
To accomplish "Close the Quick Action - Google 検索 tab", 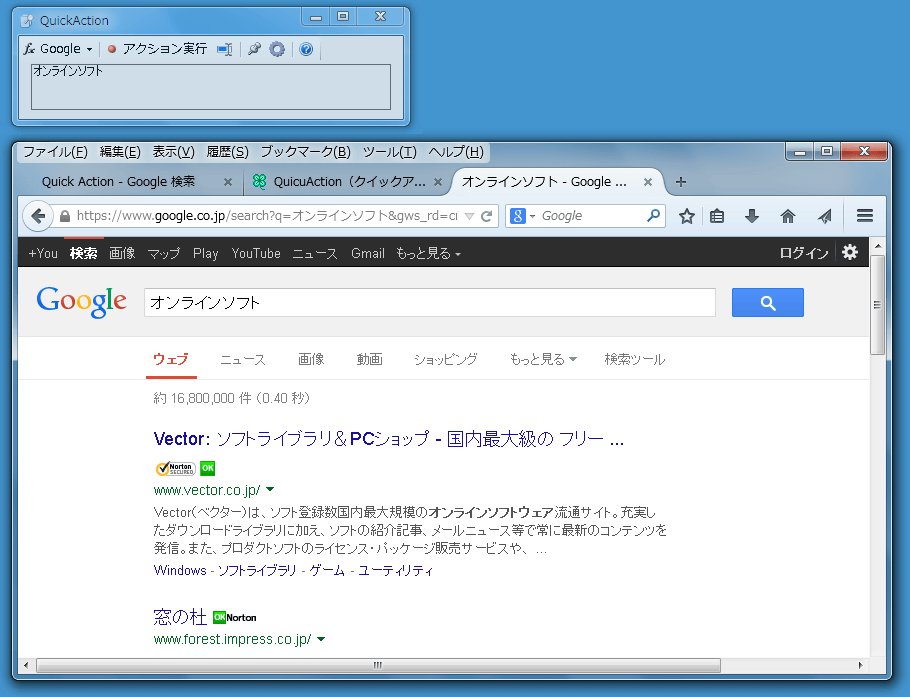I will pos(228,182).
